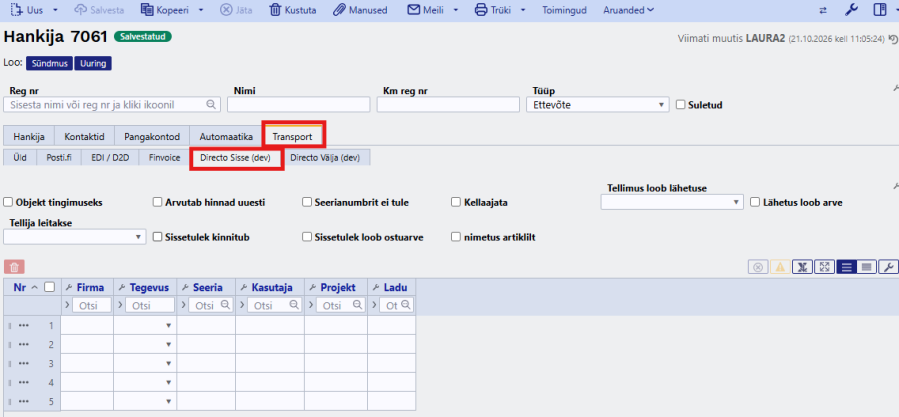This screenshot has width=899, height=417.
Task: Click the Excel export icon above the table
Action: (803, 267)
